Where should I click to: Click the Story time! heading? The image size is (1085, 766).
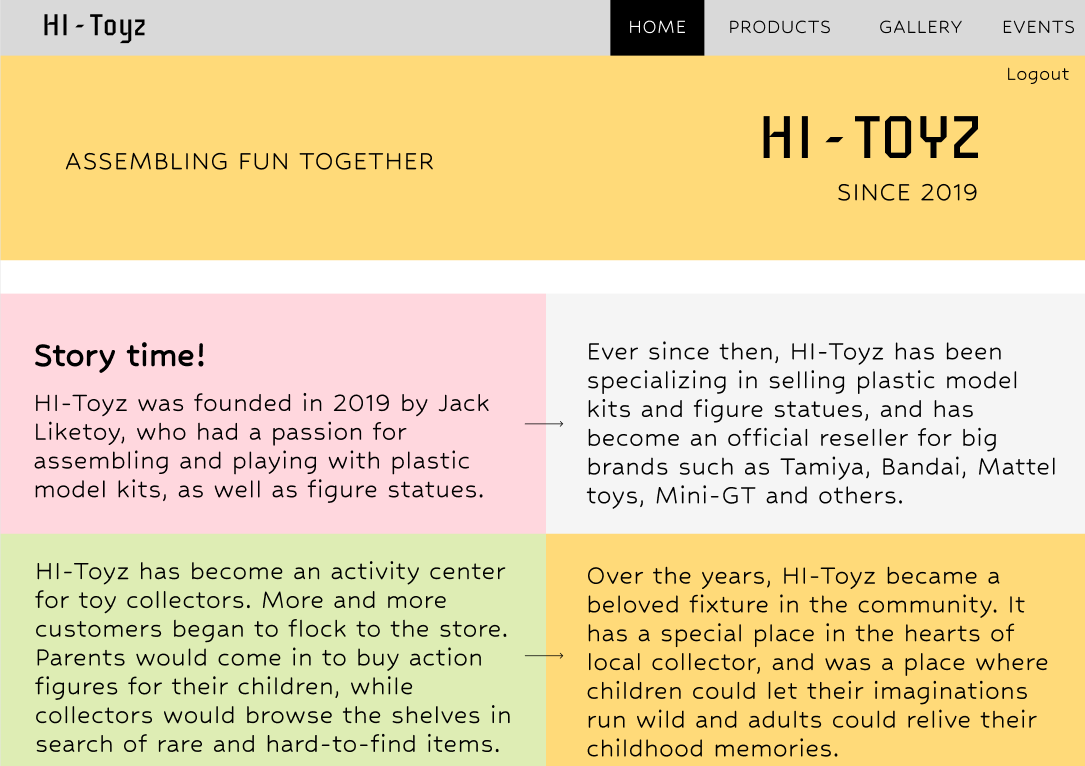tap(120, 356)
